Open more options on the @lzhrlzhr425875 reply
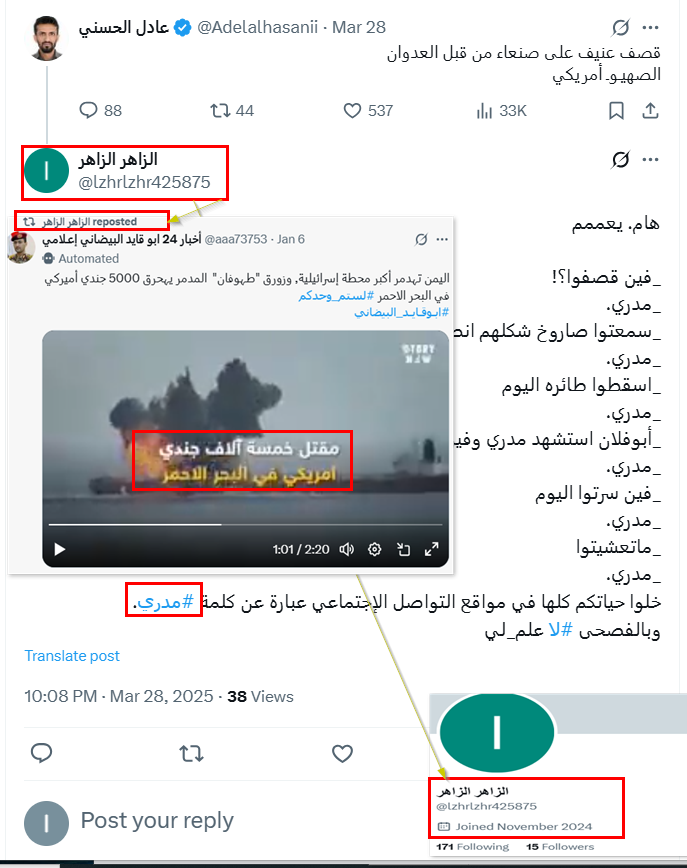This screenshot has width=687, height=868. point(650,159)
